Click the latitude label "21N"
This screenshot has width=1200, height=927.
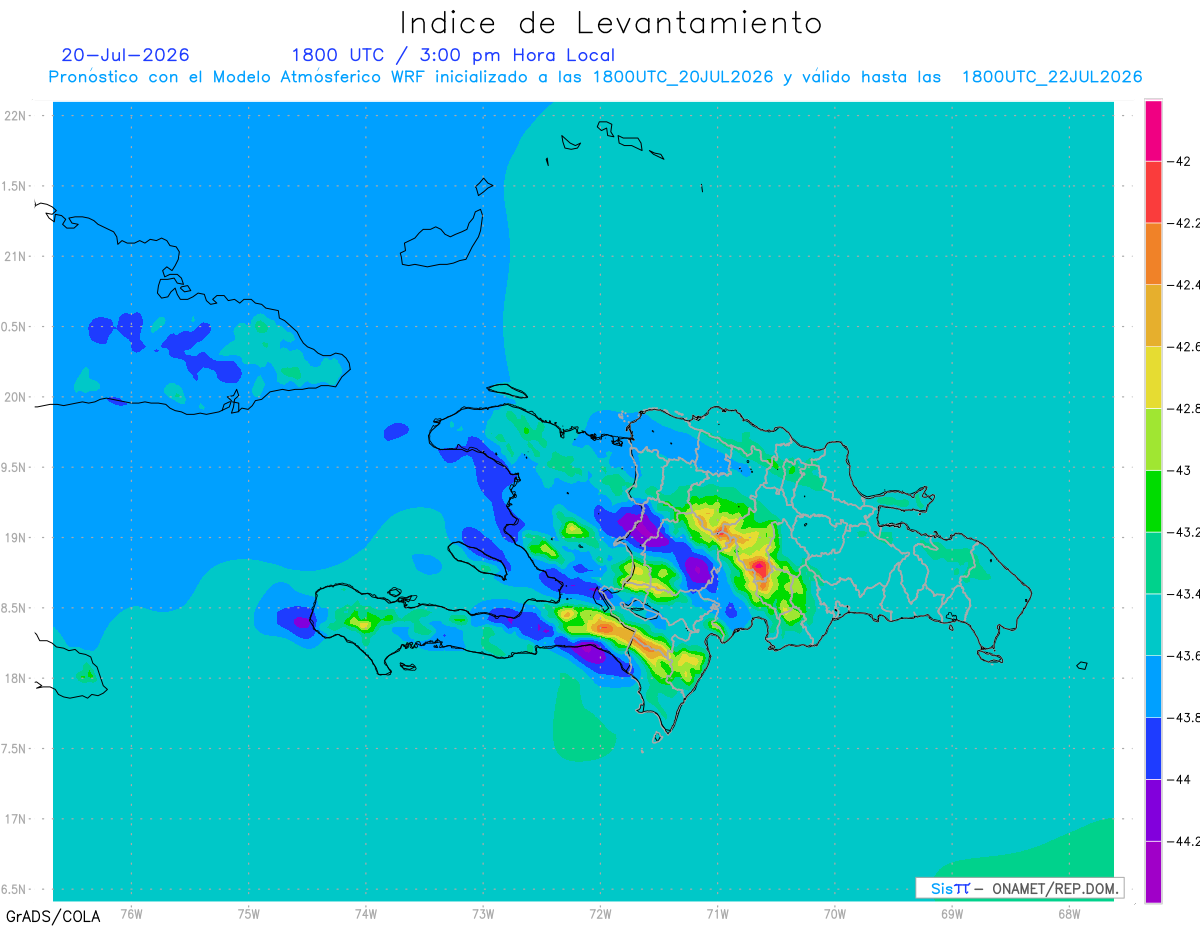click(16, 256)
